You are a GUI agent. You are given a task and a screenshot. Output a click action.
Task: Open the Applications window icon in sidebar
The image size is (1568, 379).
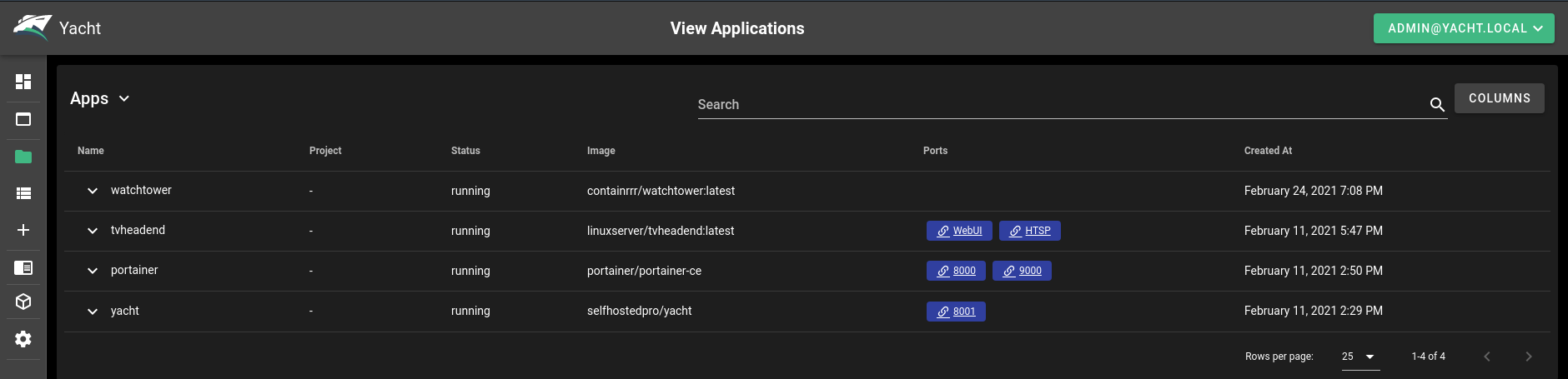coord(23,119)
